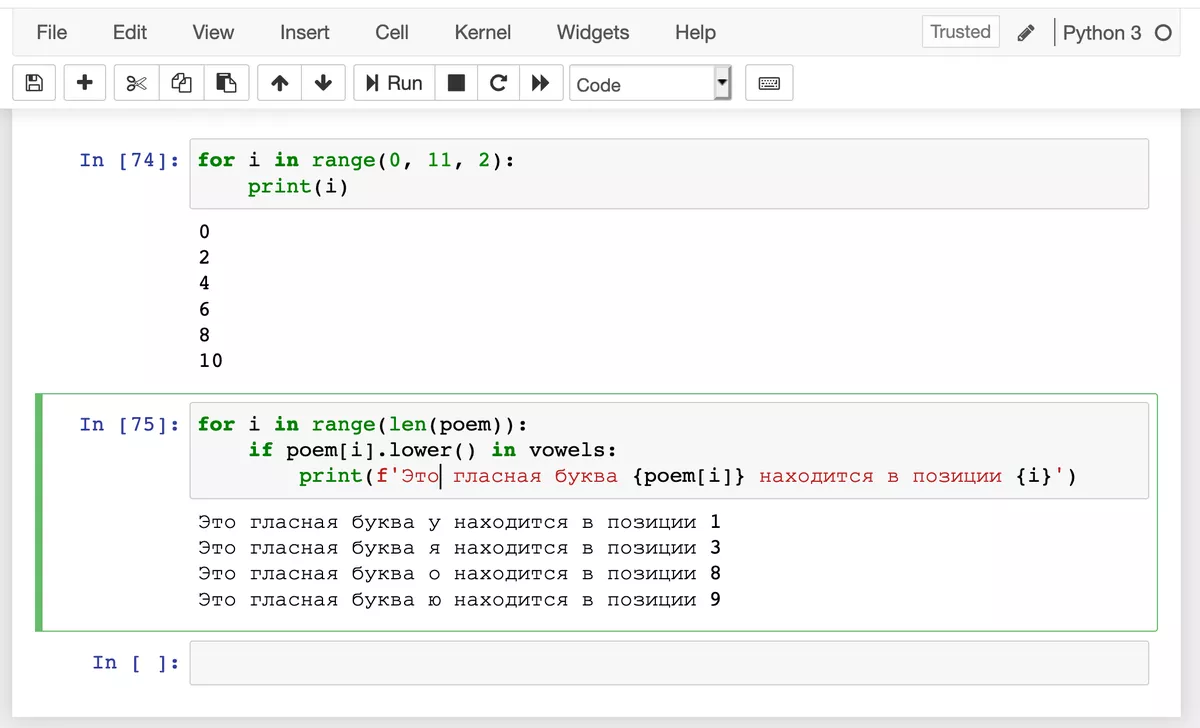
Task: Restart the kernel with the circular arrow icon
Action: (x=498, y=83)
